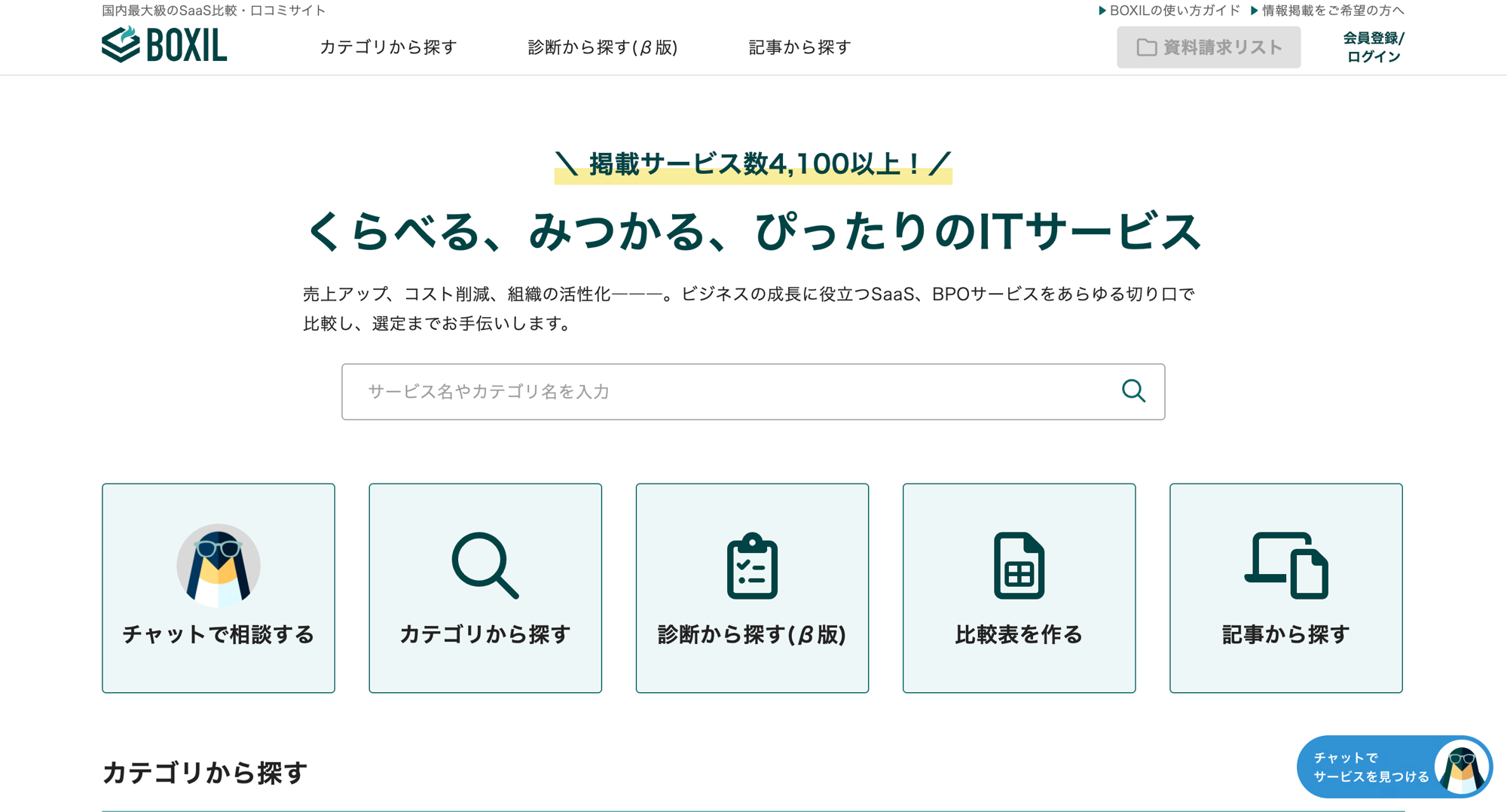Click the penguin icon on floating chat widget

coord(1461,768)
